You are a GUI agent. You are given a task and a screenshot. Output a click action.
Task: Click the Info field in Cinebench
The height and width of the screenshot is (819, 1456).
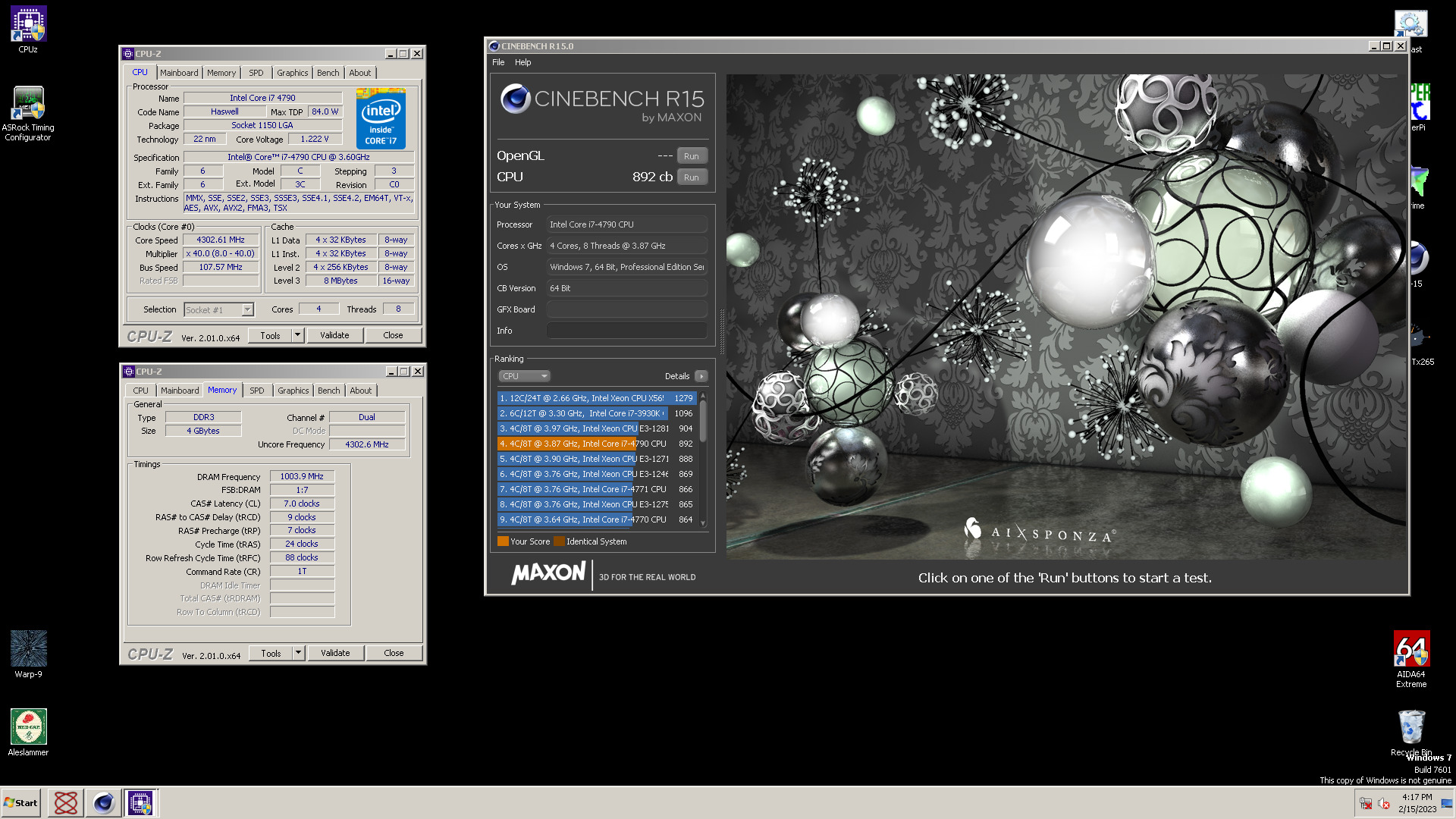(627, 331)
